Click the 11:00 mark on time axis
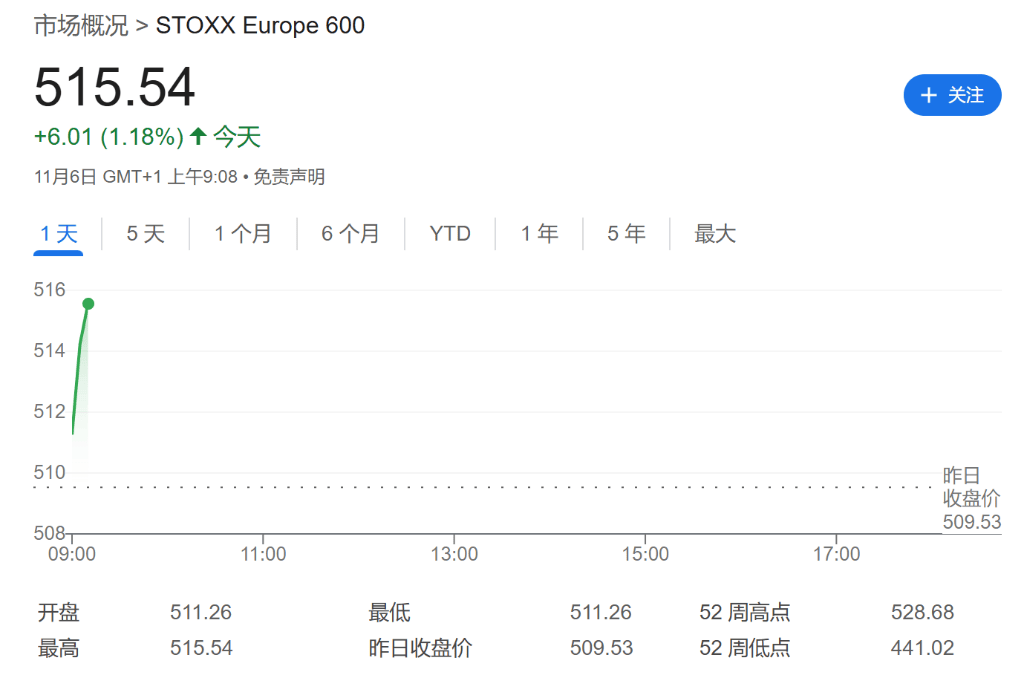 click(x=264, y=554)
